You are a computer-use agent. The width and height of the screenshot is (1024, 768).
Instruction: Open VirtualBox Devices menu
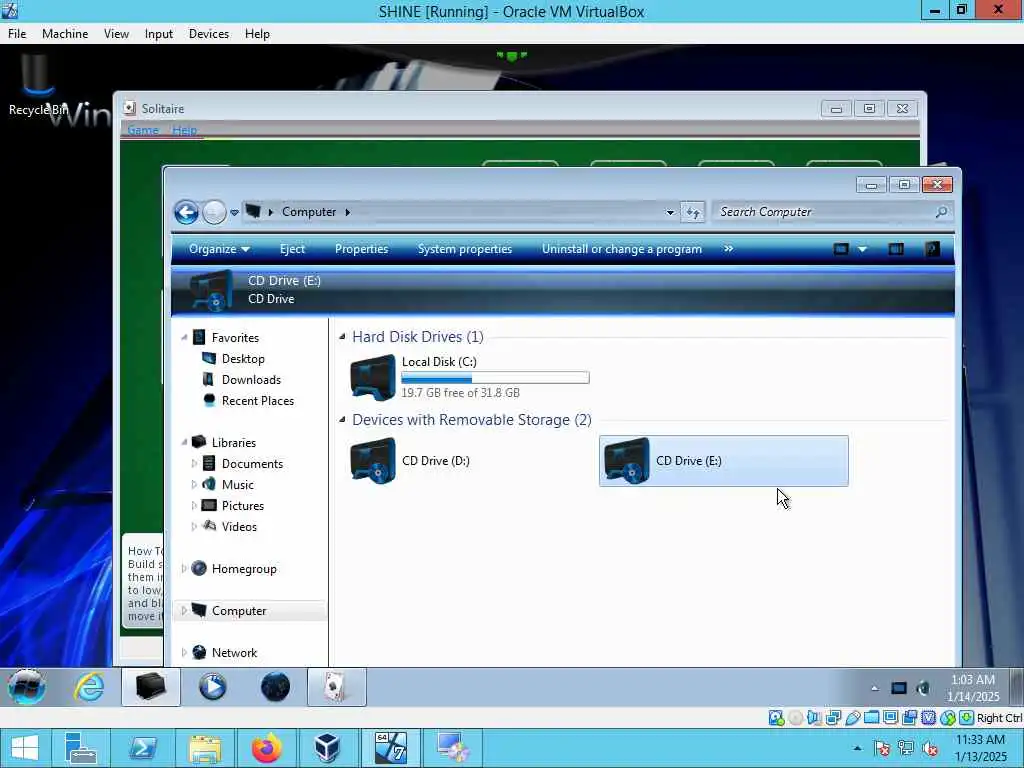pyautogui.click(x=208, y=34)
